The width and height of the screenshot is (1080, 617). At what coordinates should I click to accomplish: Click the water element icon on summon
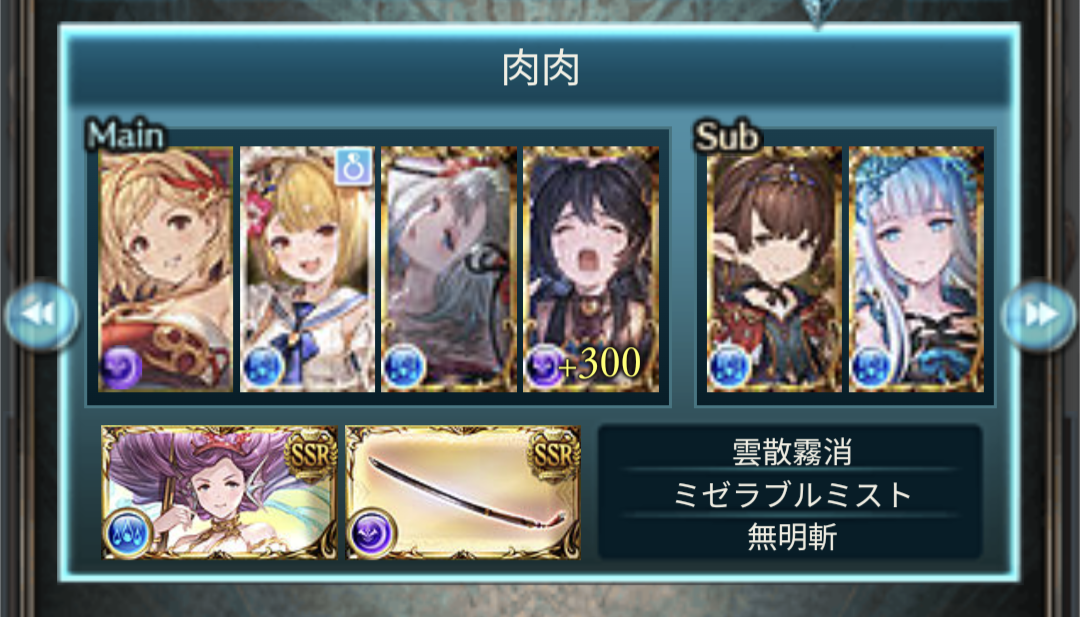coord(127,534)
